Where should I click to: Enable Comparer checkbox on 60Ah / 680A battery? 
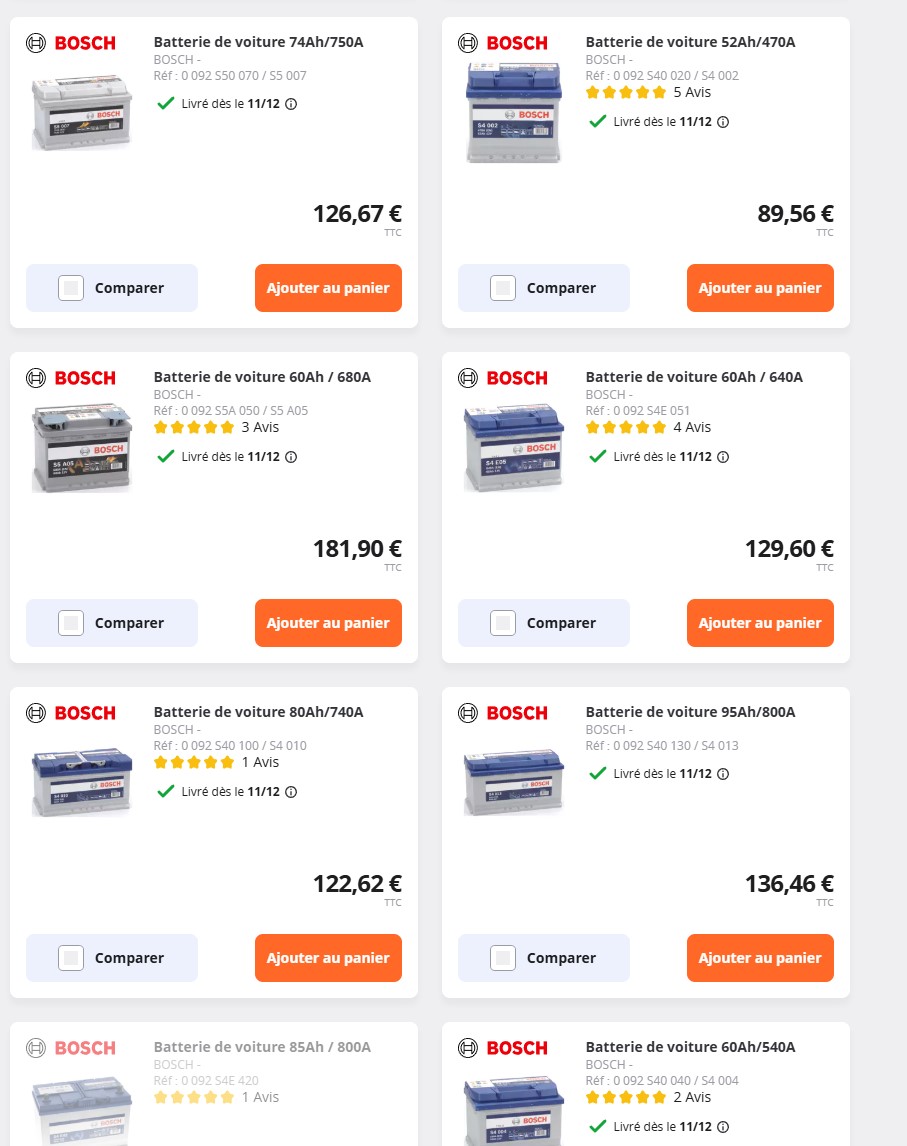click(x=71, y=623)
